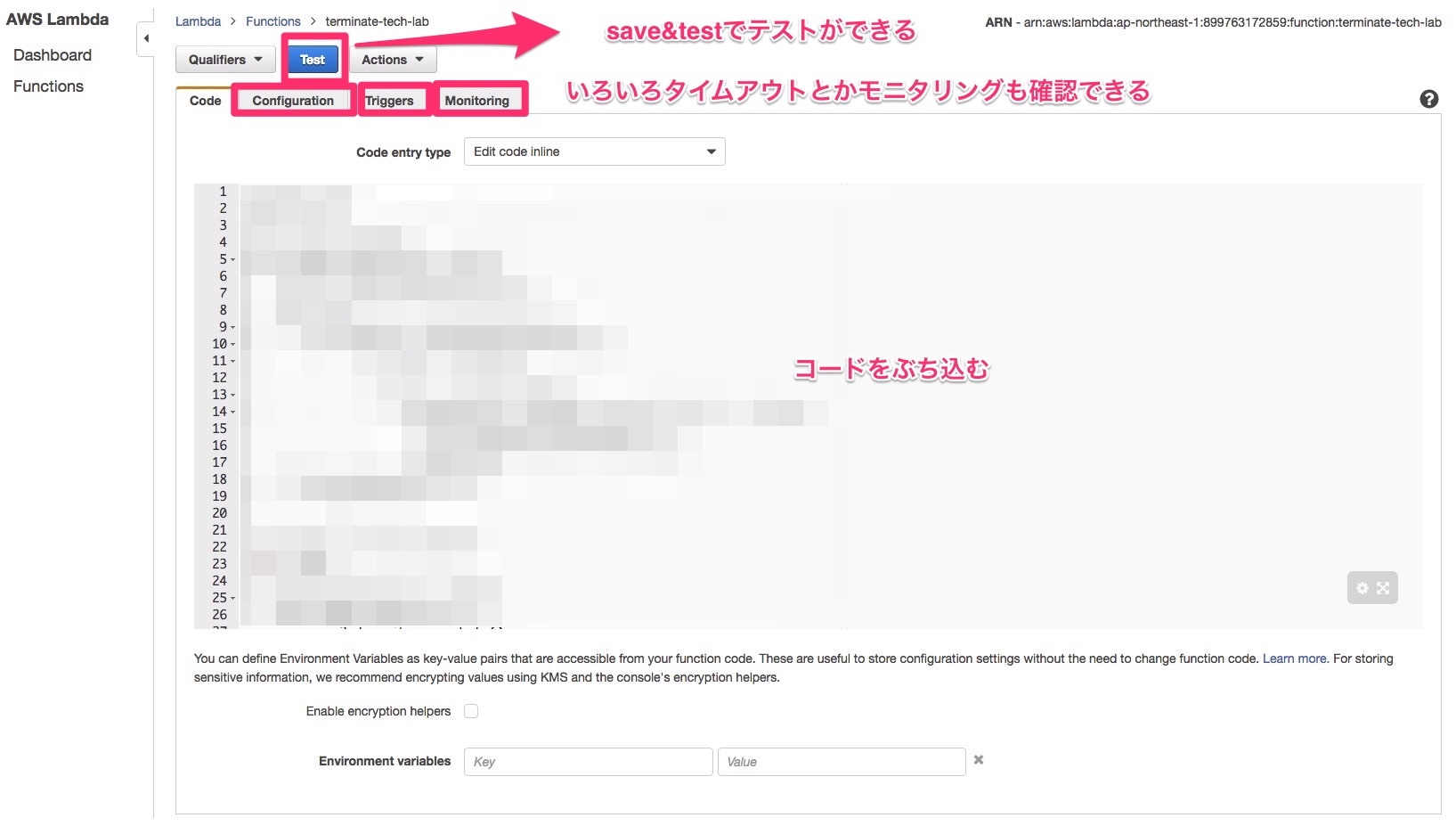
Task: Open the Triggers tab
Action: point(390,101)
